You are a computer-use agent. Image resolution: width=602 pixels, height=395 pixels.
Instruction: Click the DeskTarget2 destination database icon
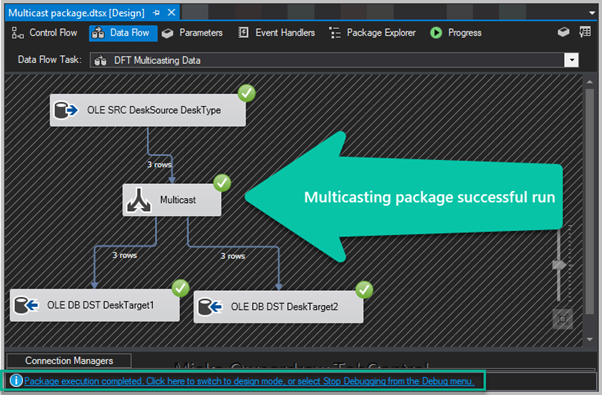(x=210, y=307)
